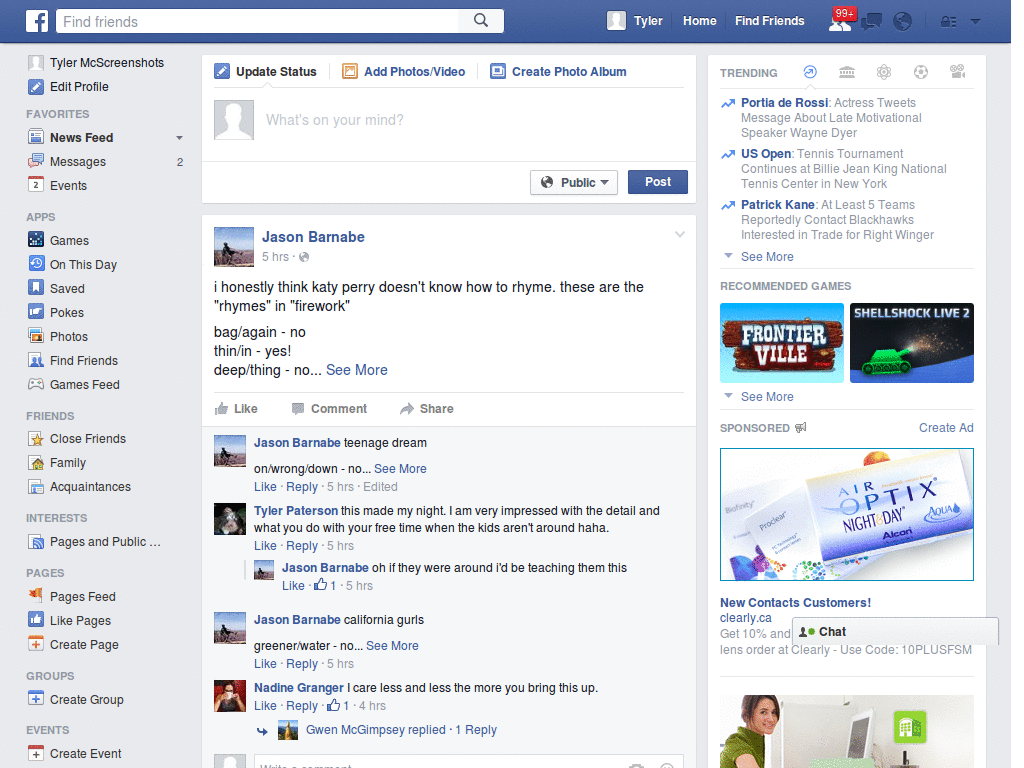Click Comment on Jason's post
Image resolution: width=1024 pixels, height=768 pixels.
point(329,409)
